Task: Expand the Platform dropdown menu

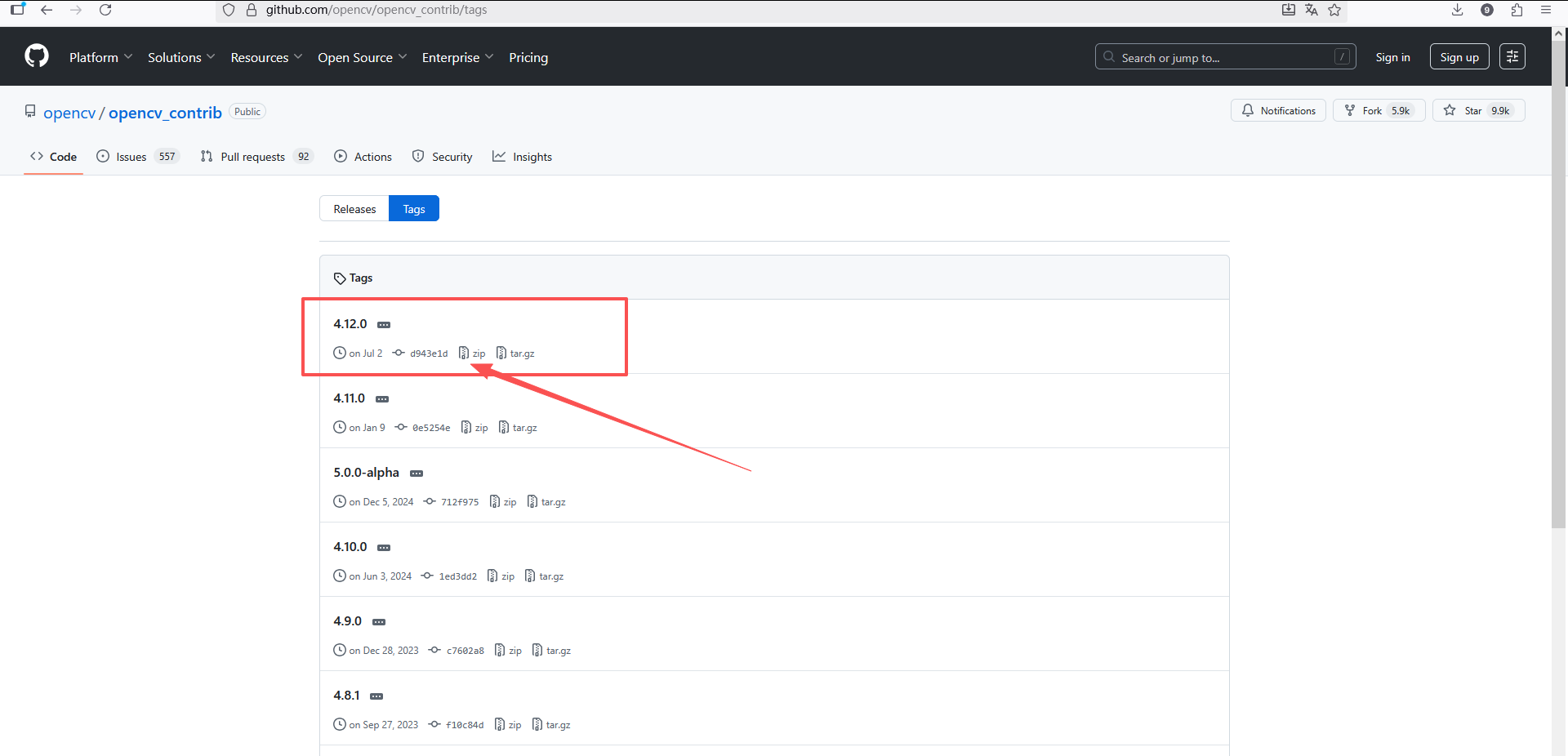Action: click(100, 57)
